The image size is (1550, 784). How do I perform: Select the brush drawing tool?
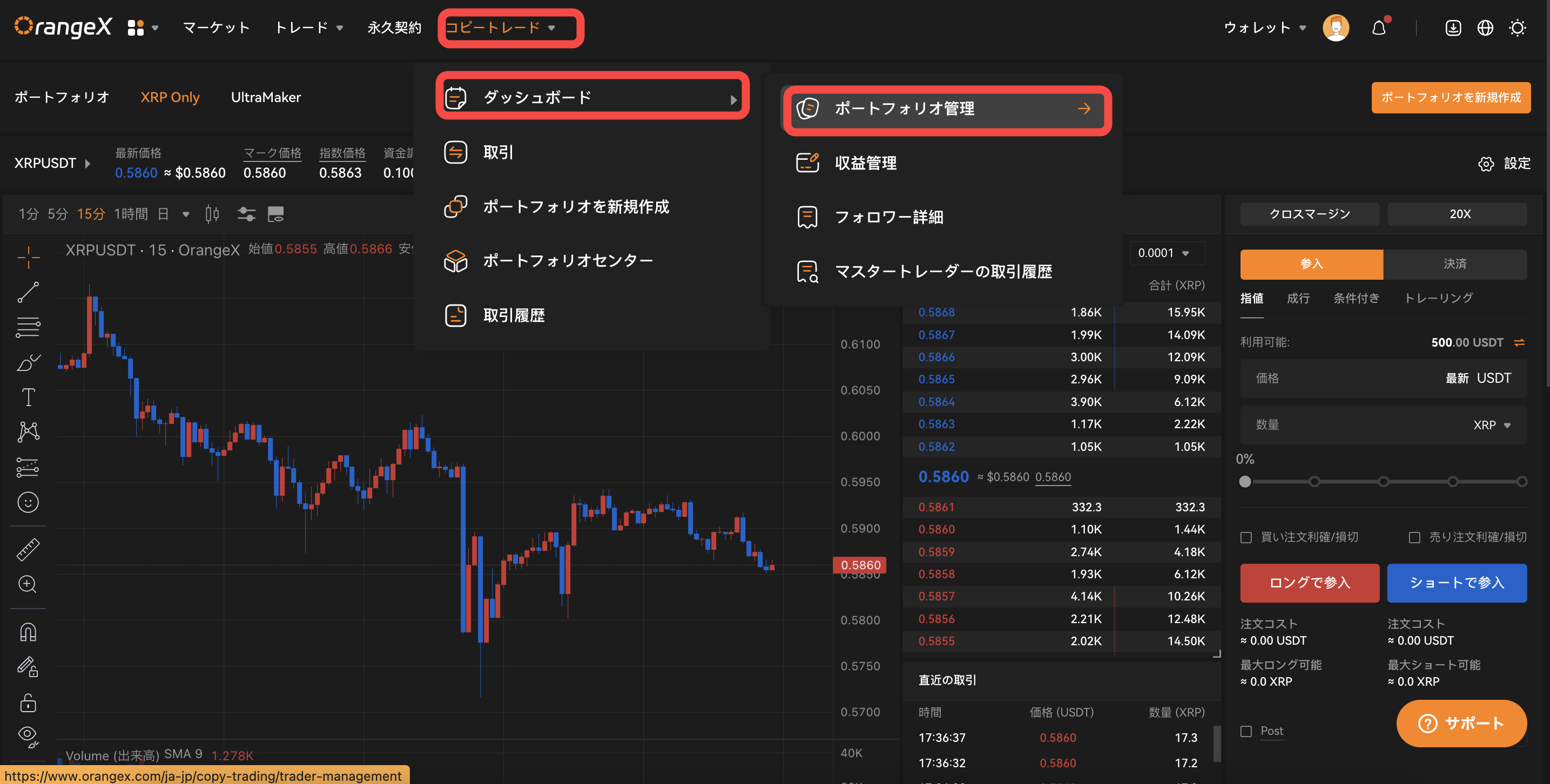(x=28, y=362)
